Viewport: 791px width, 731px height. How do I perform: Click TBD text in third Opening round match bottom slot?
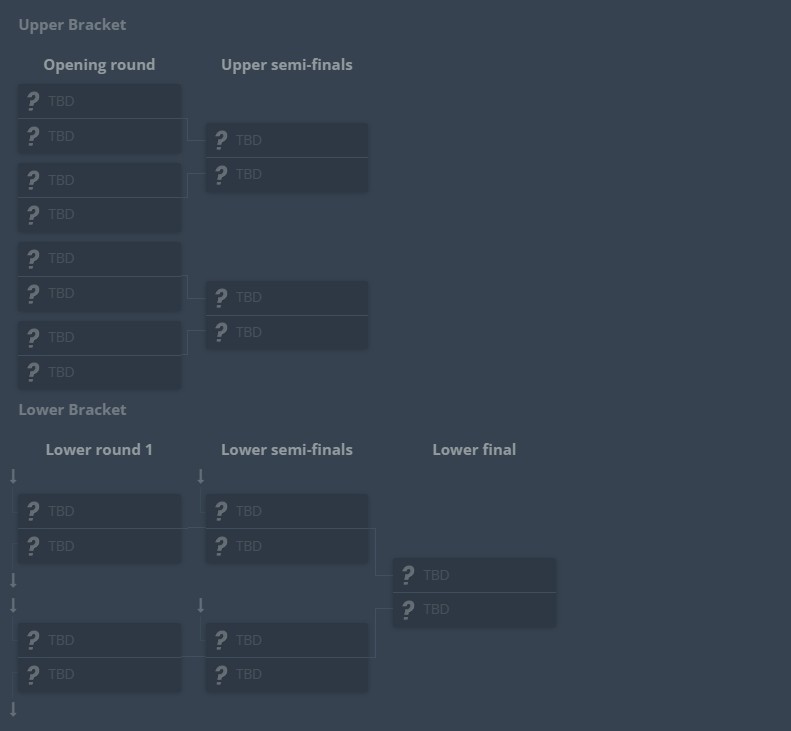coord(61,293)
